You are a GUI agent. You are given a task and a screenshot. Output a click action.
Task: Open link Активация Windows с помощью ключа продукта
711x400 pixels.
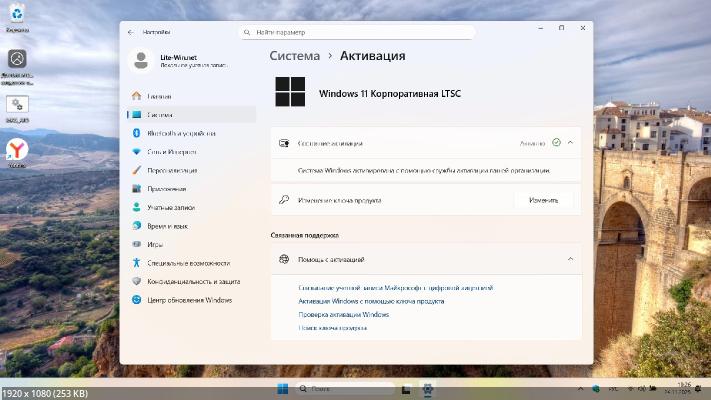coord(371,301)
